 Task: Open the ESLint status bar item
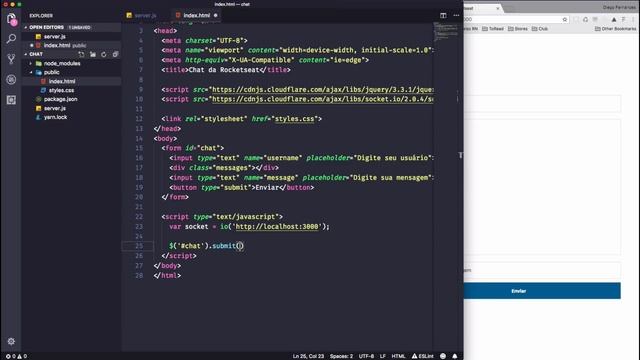pyautogui.click(x=423, y=356)
